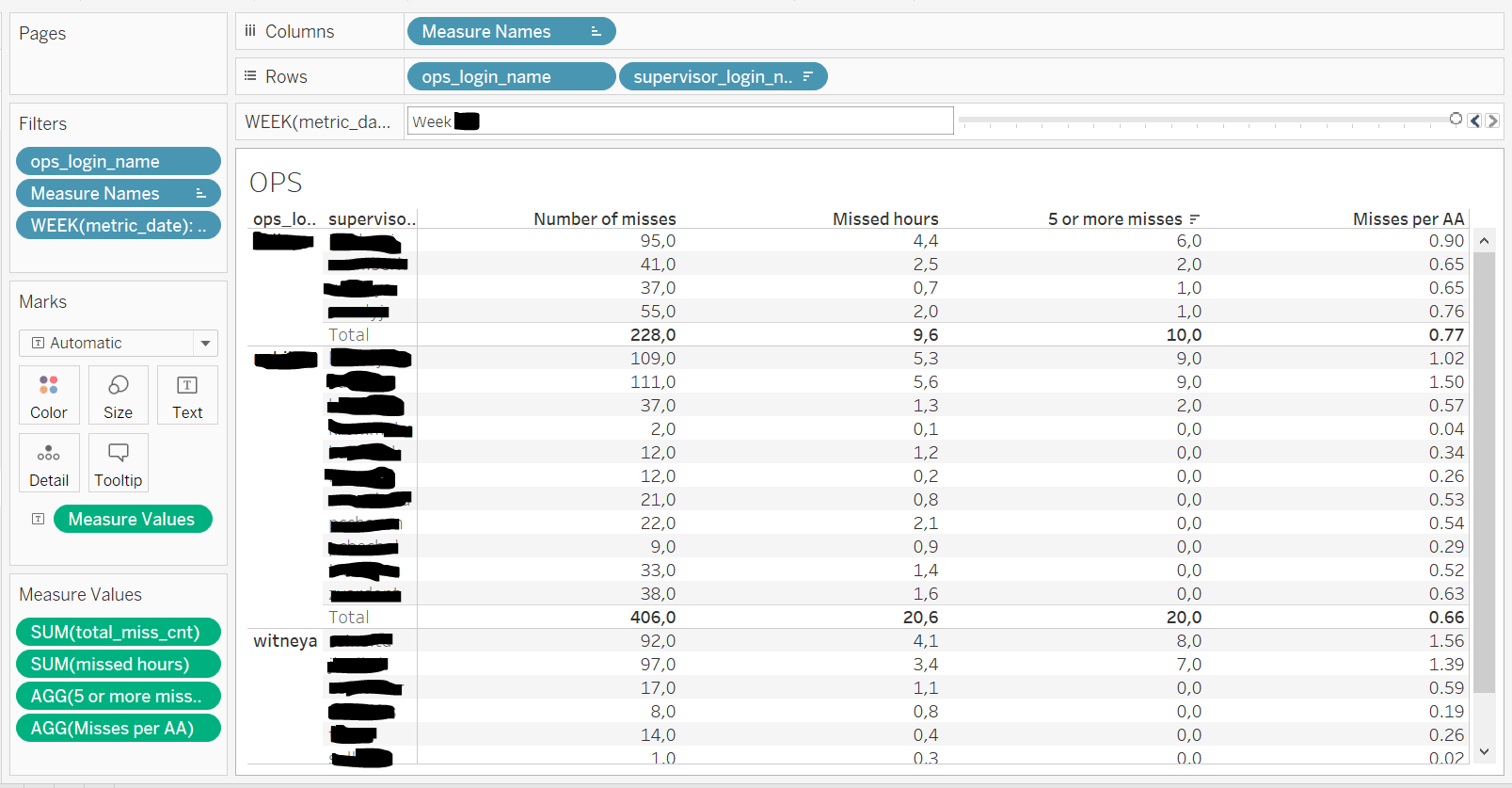
Task: Click the Columns shelf icon
Action: (x=250, y=31)
